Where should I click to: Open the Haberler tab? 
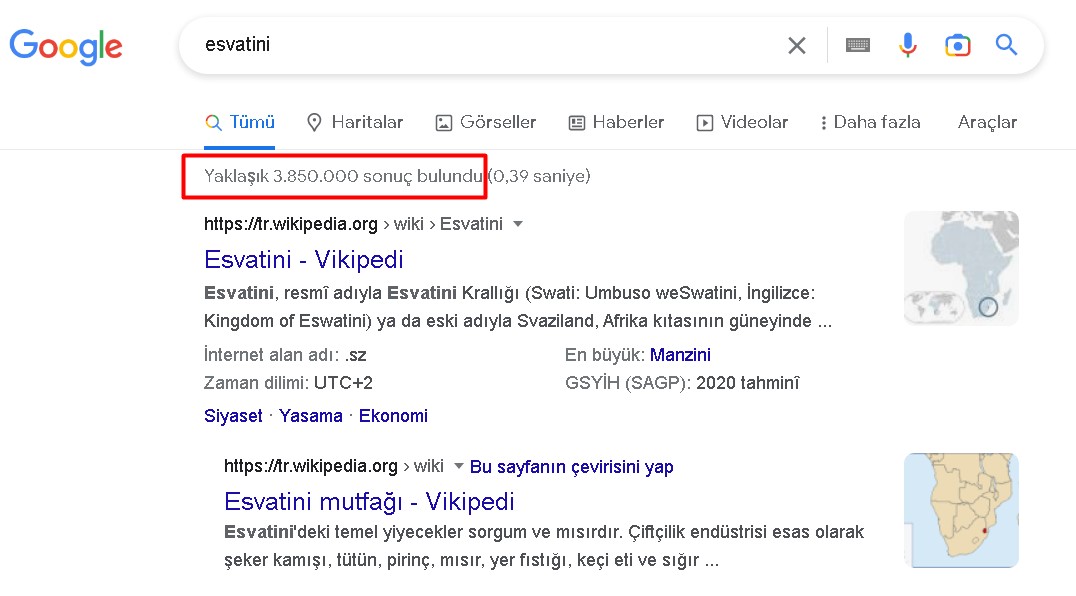[616, 122]
